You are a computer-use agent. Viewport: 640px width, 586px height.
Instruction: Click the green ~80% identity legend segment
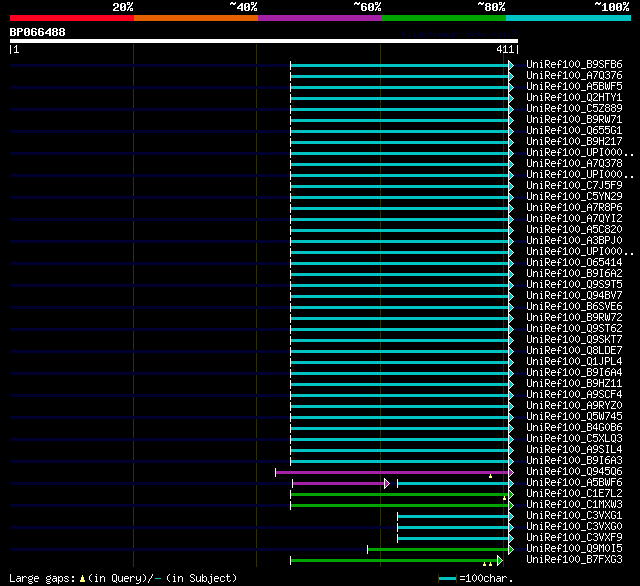(x=444, y=18)
